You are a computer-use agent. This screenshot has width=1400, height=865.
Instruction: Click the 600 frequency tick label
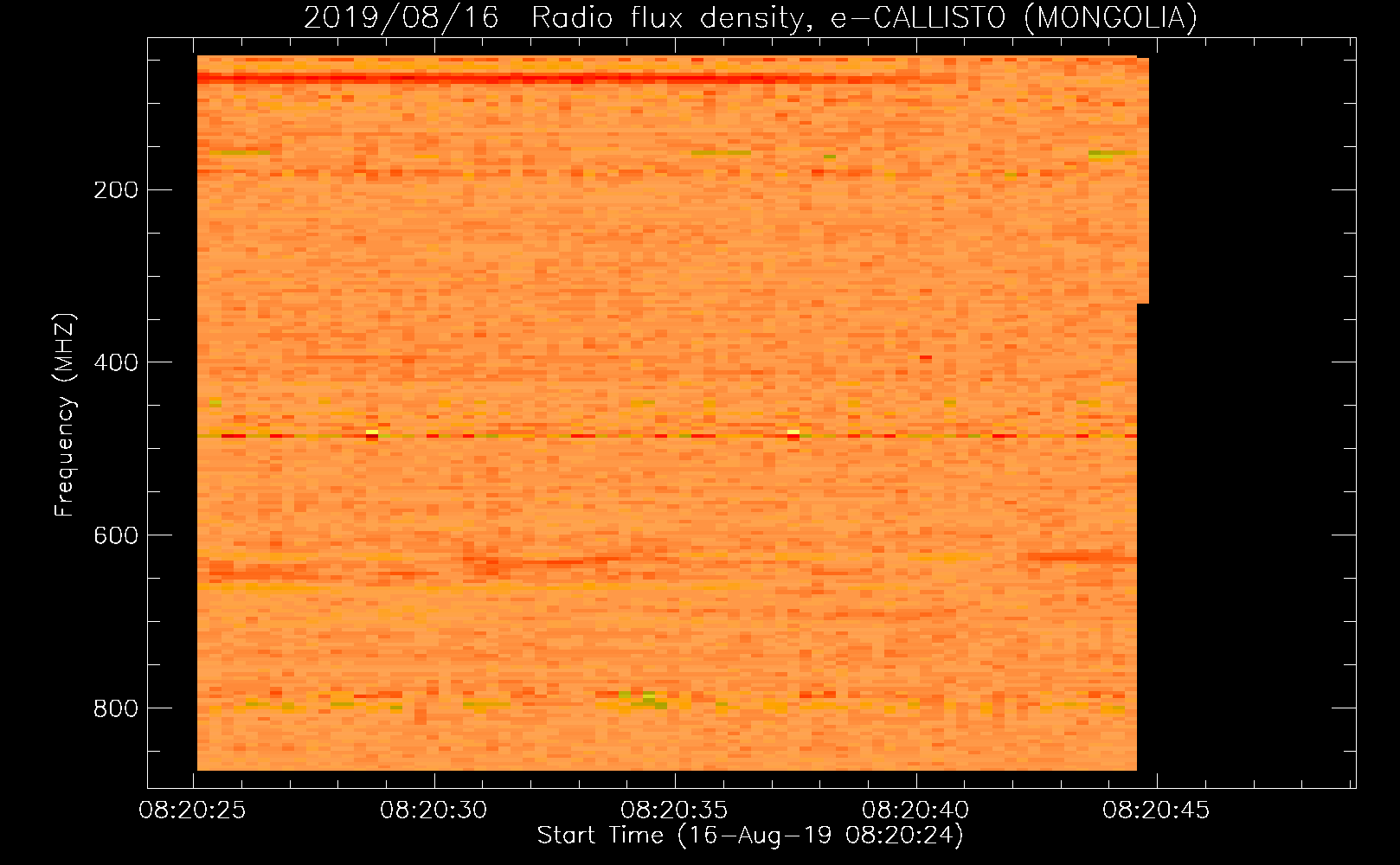pos(116,535)
